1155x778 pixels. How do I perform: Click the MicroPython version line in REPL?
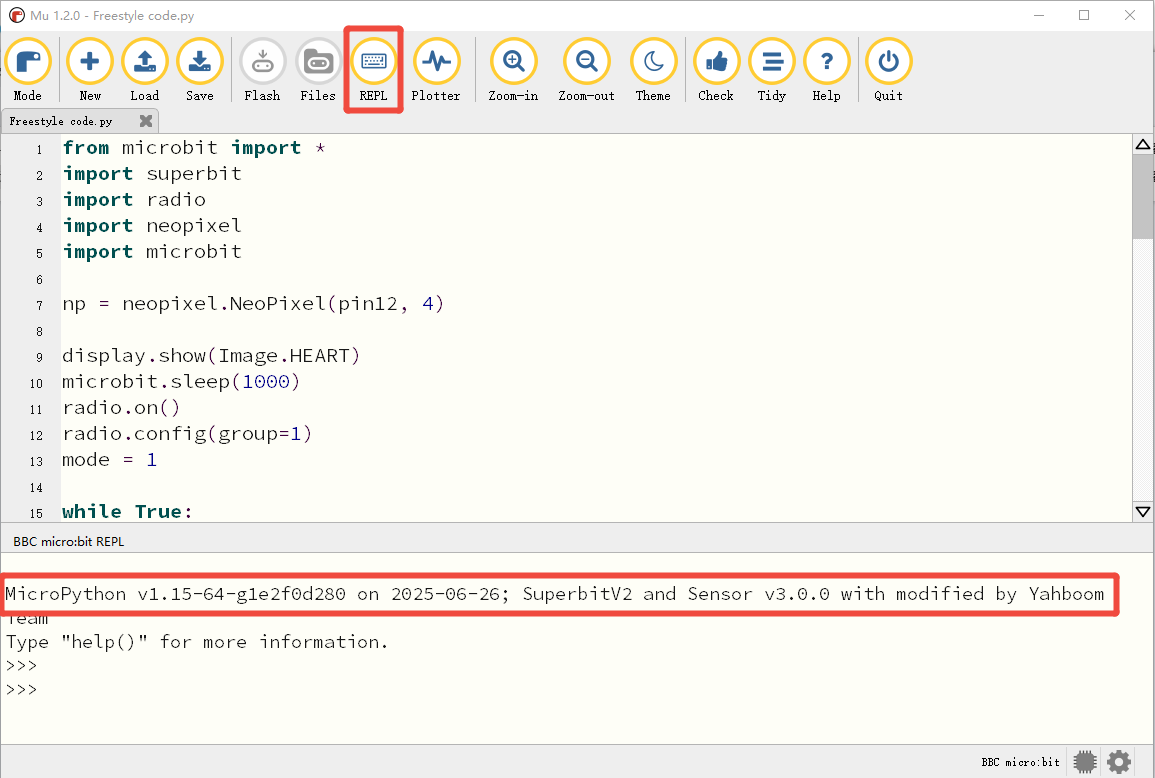(555, 594)
